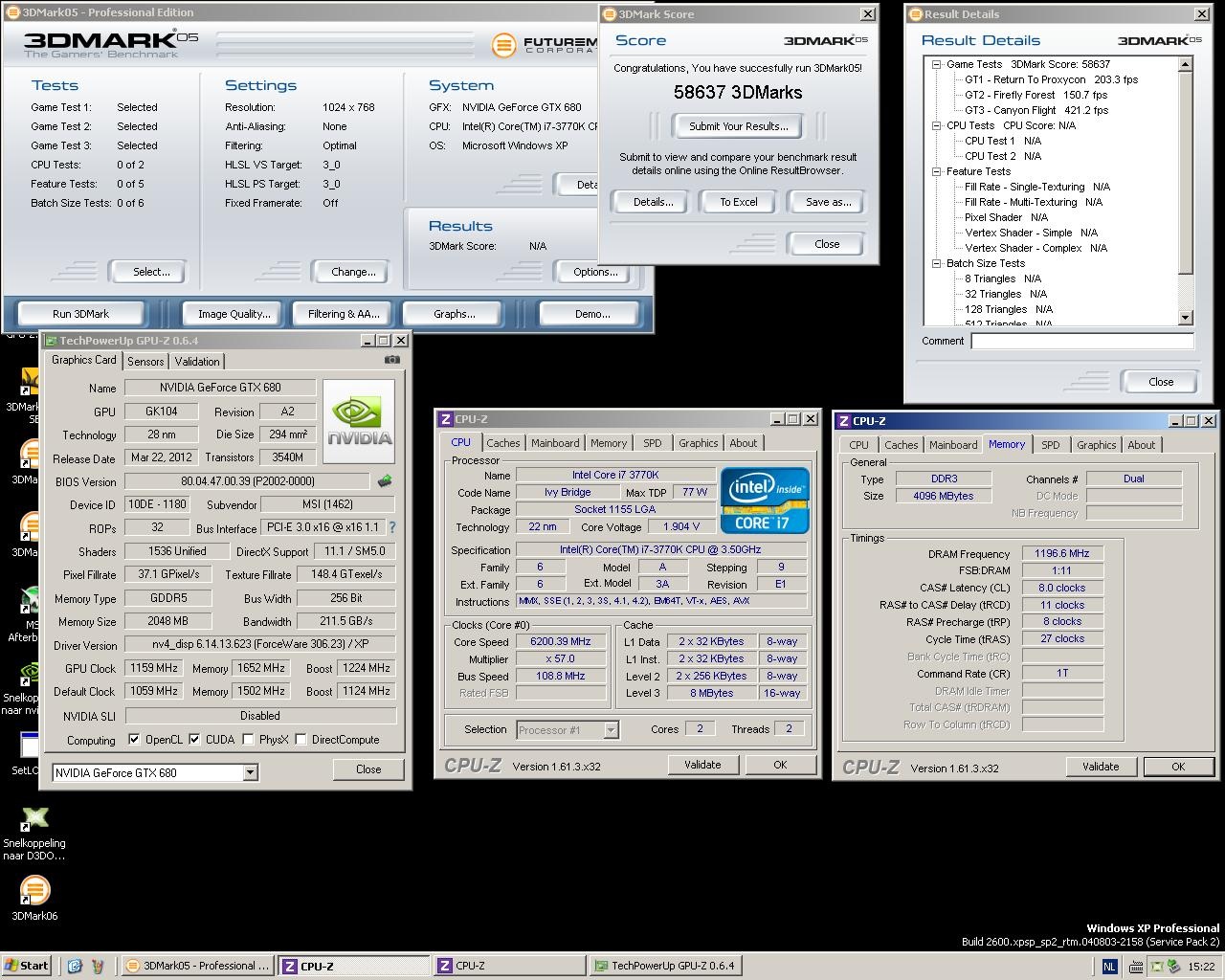Toggle the PhysX checkbox
Screen dimensions: 1225x980
pos(249,740)
